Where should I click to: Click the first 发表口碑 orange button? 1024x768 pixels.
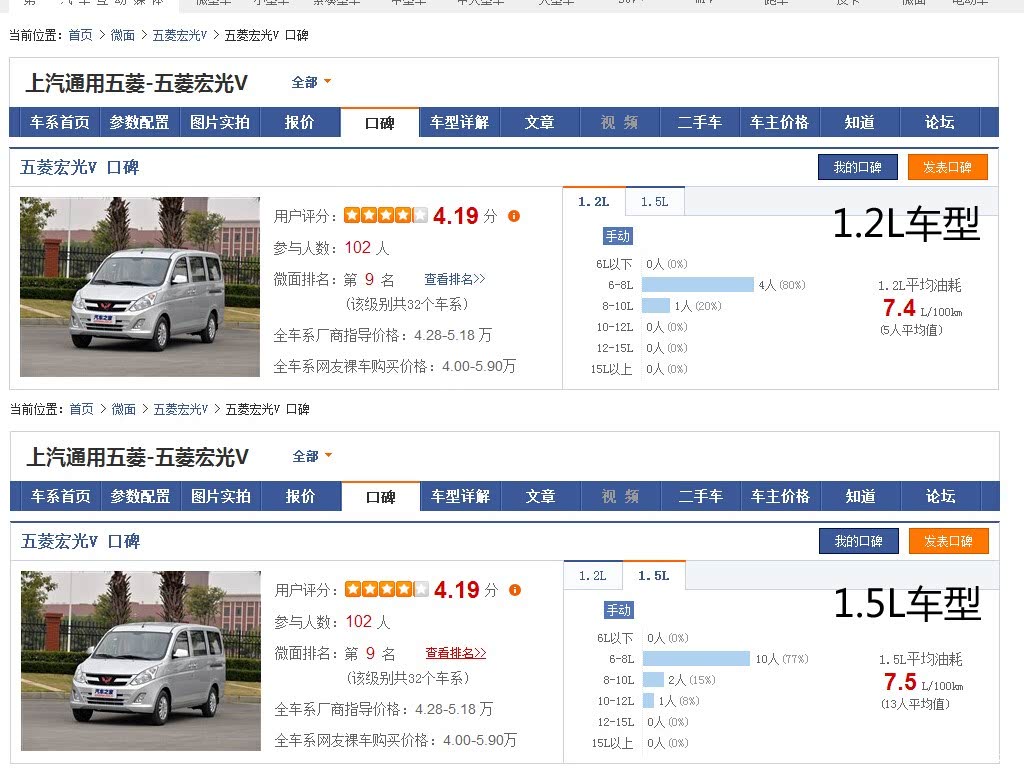click(x=948, y=167)
